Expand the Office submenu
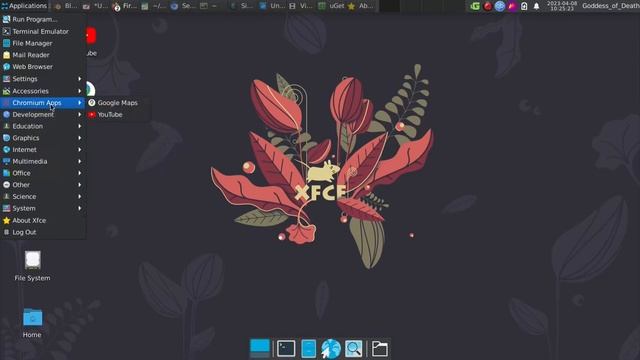 click(43, 173)
